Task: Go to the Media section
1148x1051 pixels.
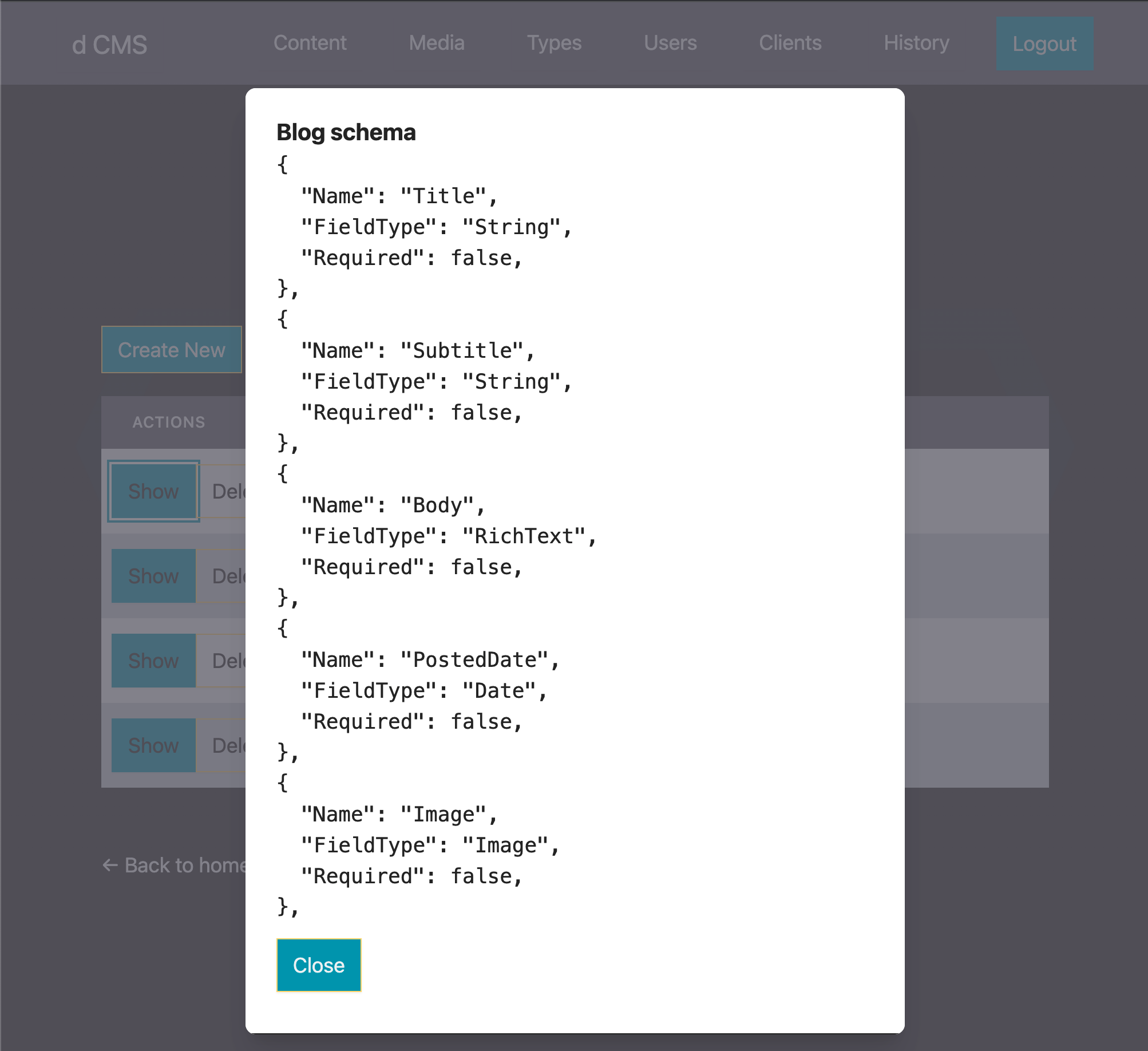Action: click(x=436, y=43)
